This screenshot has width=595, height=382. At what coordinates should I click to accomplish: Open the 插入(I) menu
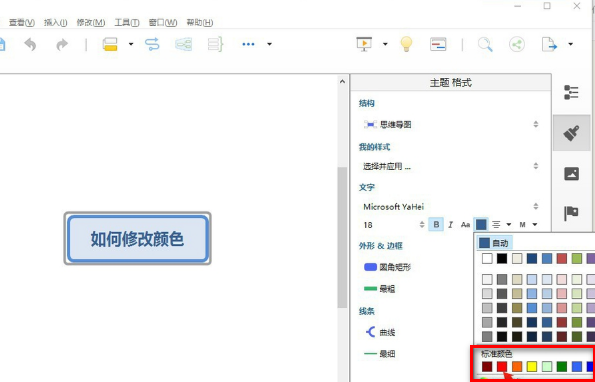tap(55, 23)
